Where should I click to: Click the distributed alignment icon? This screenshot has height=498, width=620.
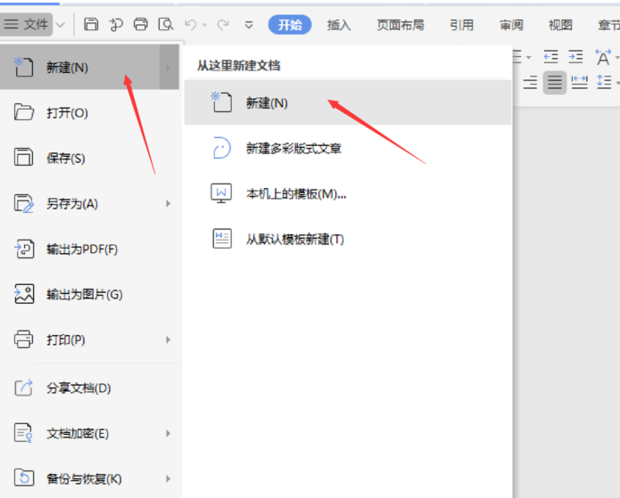[x=579, y=82]
